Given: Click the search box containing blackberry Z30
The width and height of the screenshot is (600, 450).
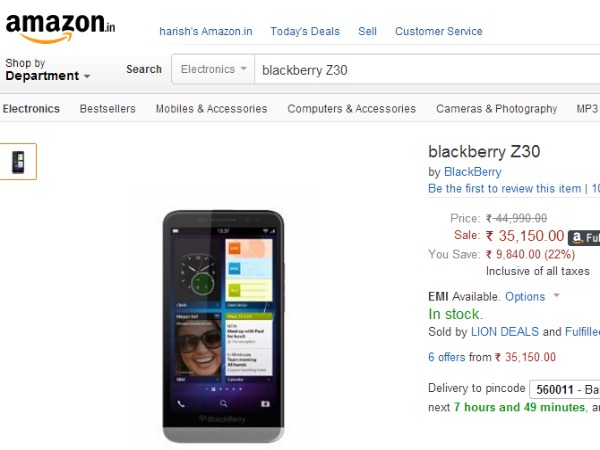Looking at the screenshot, I should point(427,70).
